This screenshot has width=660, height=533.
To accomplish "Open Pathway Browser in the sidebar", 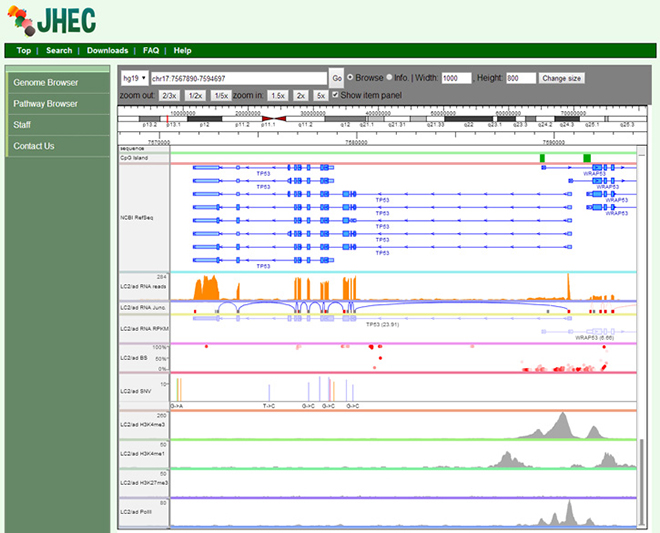I will (45, 103).
